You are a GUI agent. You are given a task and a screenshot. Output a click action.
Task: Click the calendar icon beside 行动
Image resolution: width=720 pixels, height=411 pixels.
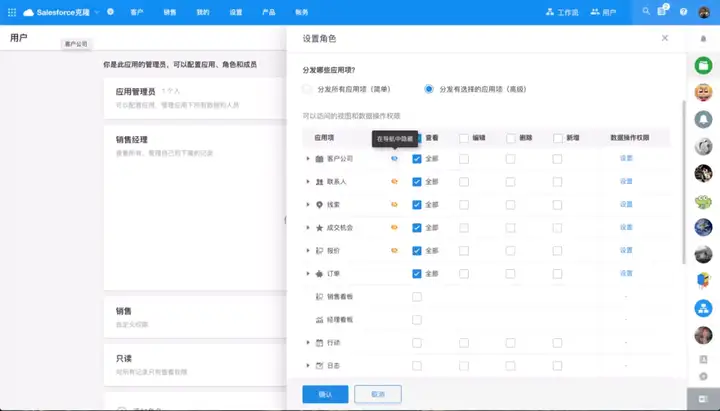[320, 343]
